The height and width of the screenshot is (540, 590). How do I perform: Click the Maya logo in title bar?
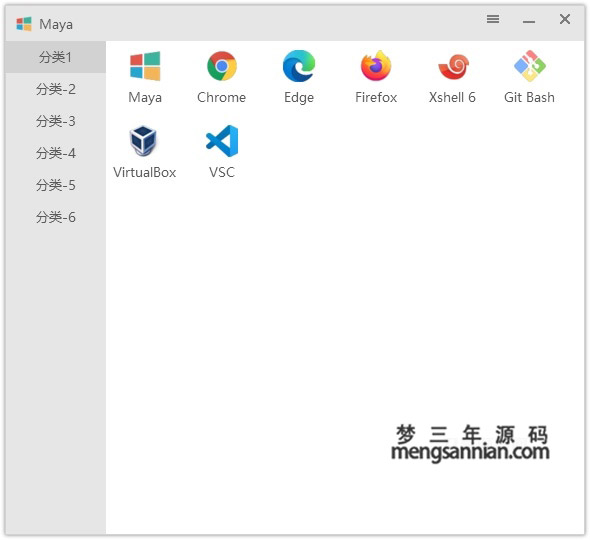pos(24,24)
